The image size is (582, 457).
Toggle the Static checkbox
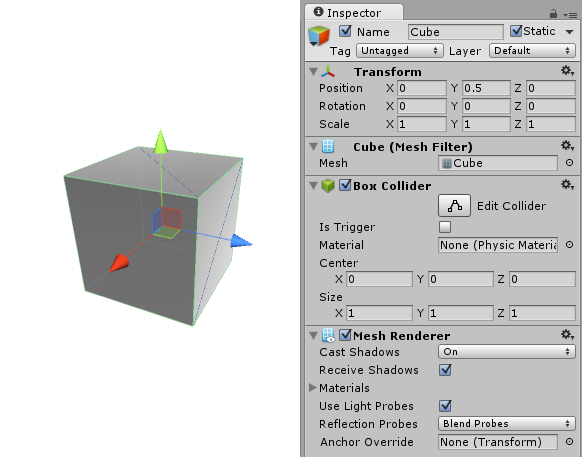click(516, 31)
